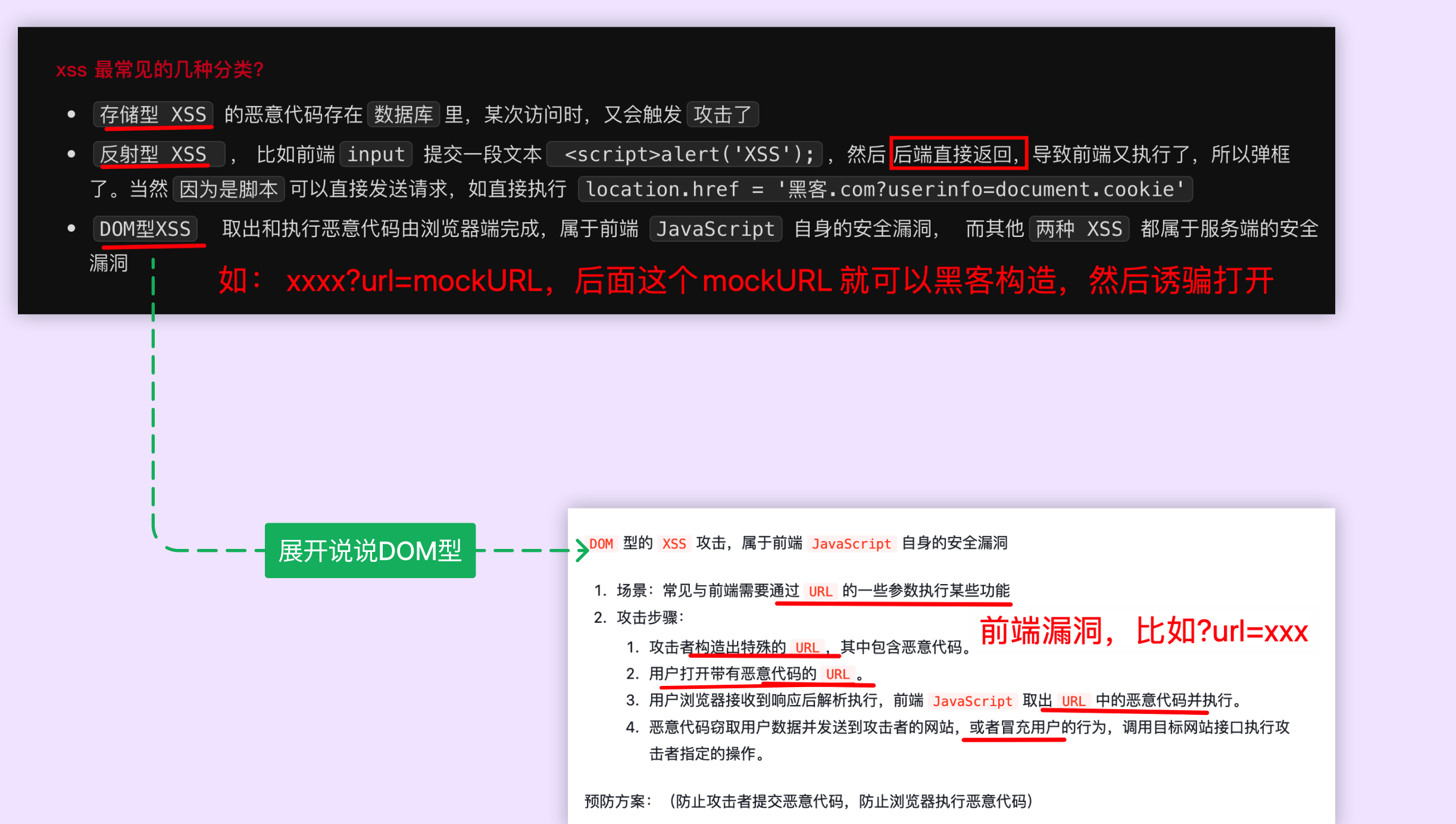Click the '攻击了' inline tag

723,114
